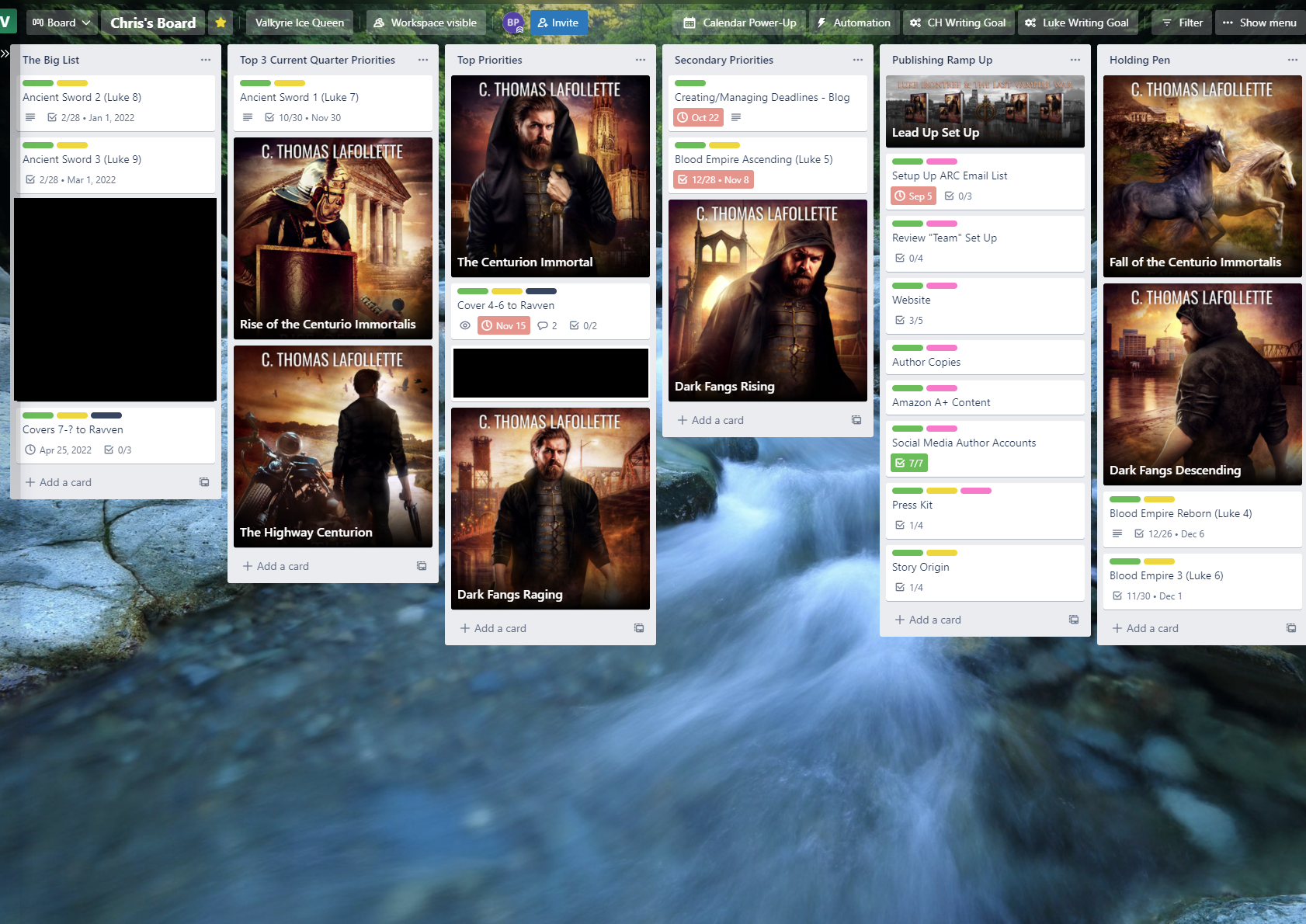
Task: Change Workspace visible setting
Action: click(x=425, y=23)
